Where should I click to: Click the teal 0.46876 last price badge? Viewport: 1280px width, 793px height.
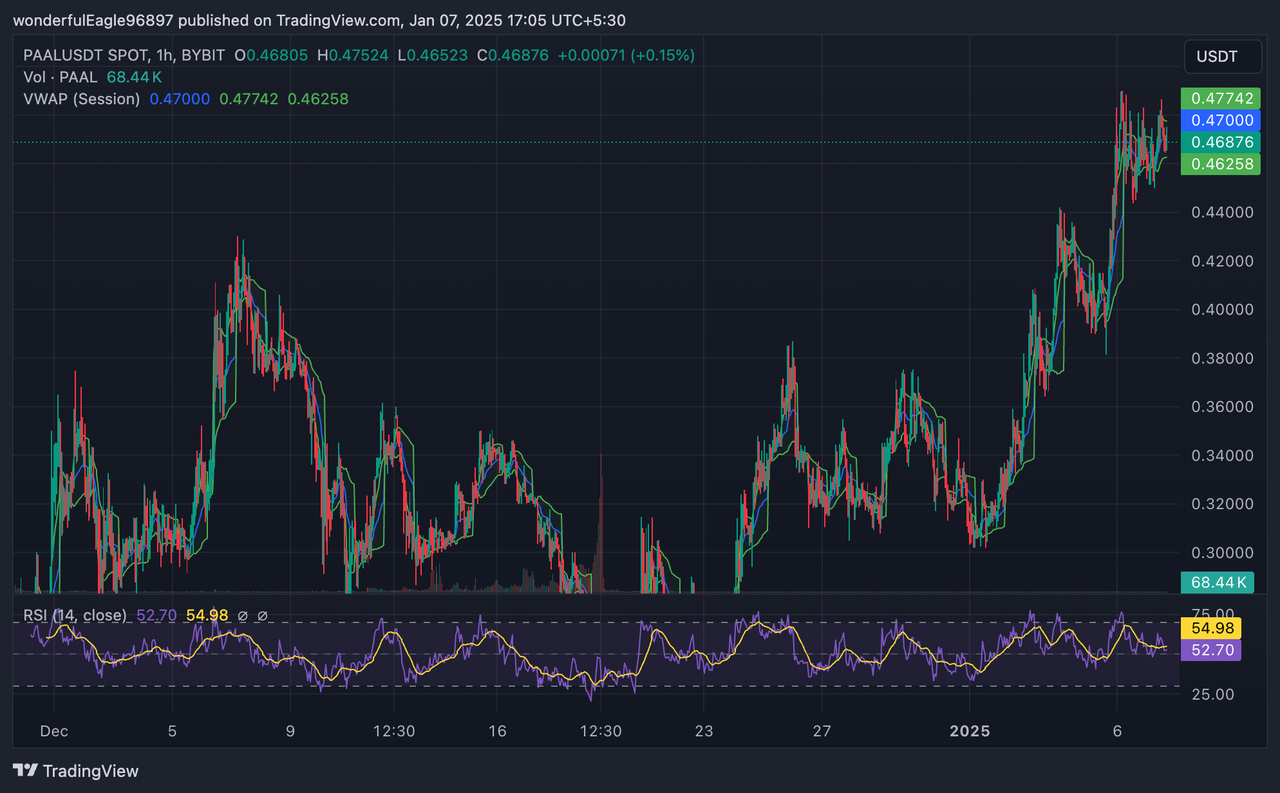1221,142
